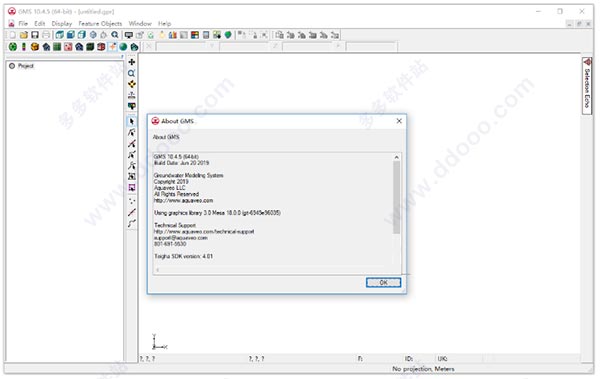Switch to the Solid module orange cube icon
600x379 pixels.
pos(35,47)
